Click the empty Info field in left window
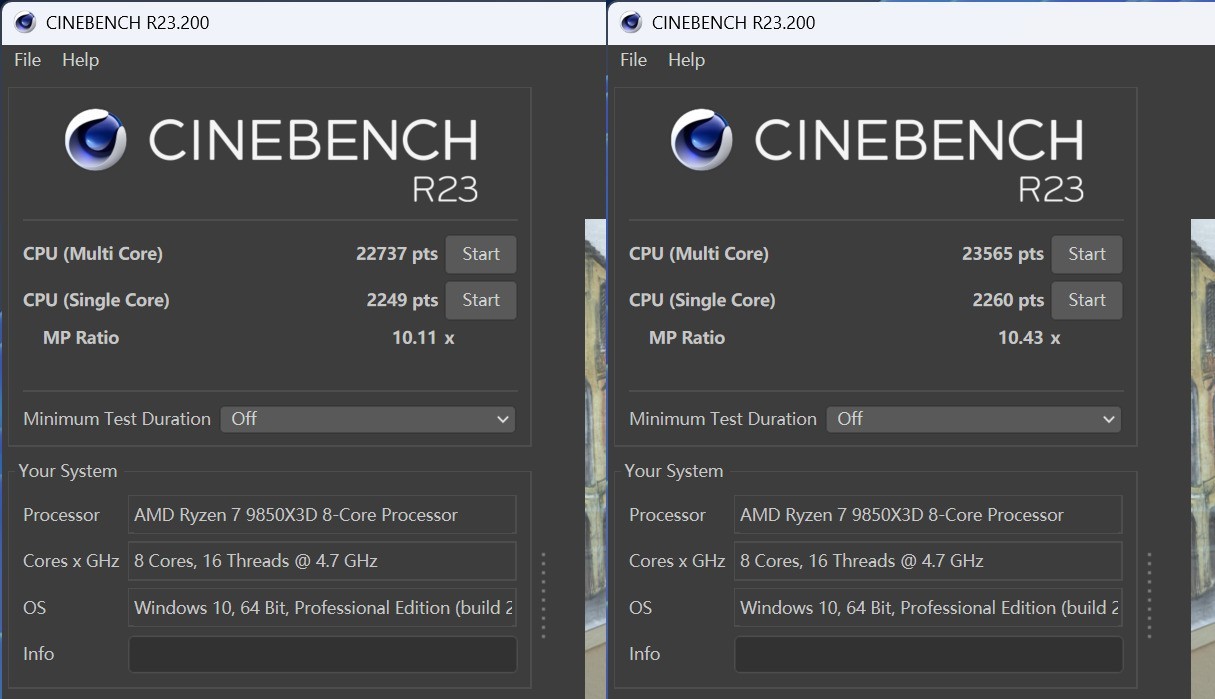Screen dimensions: 1215x699 coord(322,654)
